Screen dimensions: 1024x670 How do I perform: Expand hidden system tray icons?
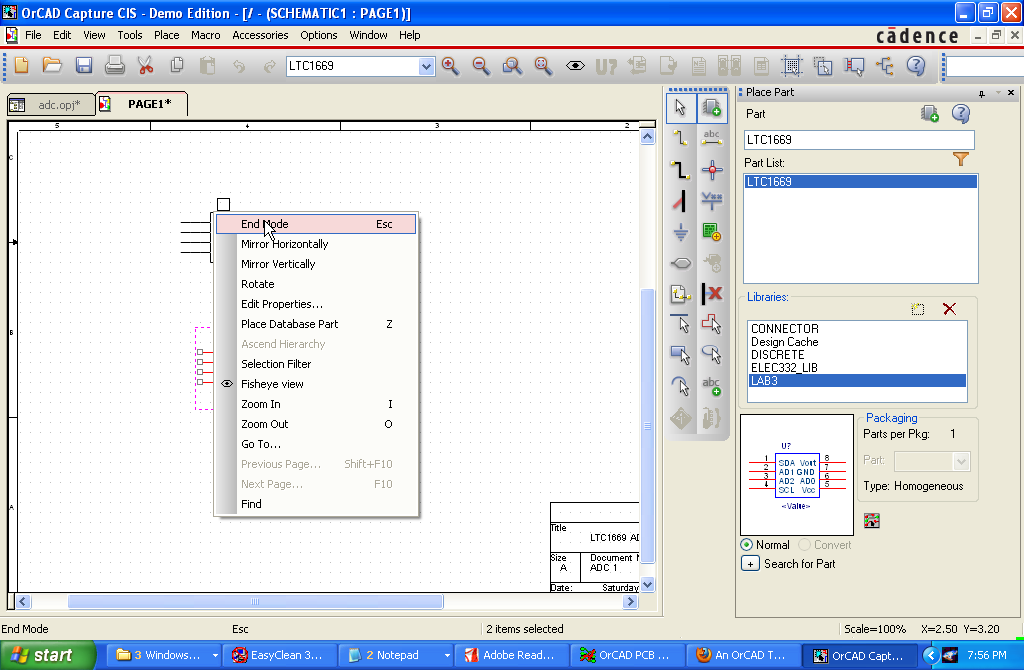pyautogui.click(x=931, y=655)
